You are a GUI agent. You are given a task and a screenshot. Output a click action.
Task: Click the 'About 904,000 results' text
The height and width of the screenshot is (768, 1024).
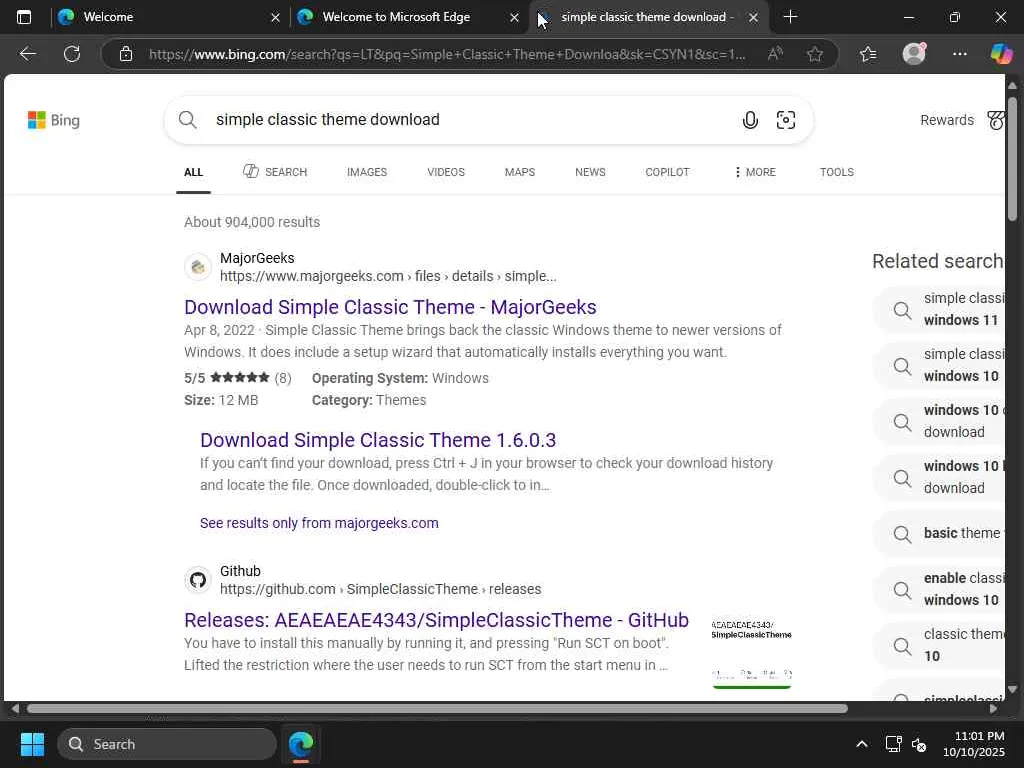point(252,222)
